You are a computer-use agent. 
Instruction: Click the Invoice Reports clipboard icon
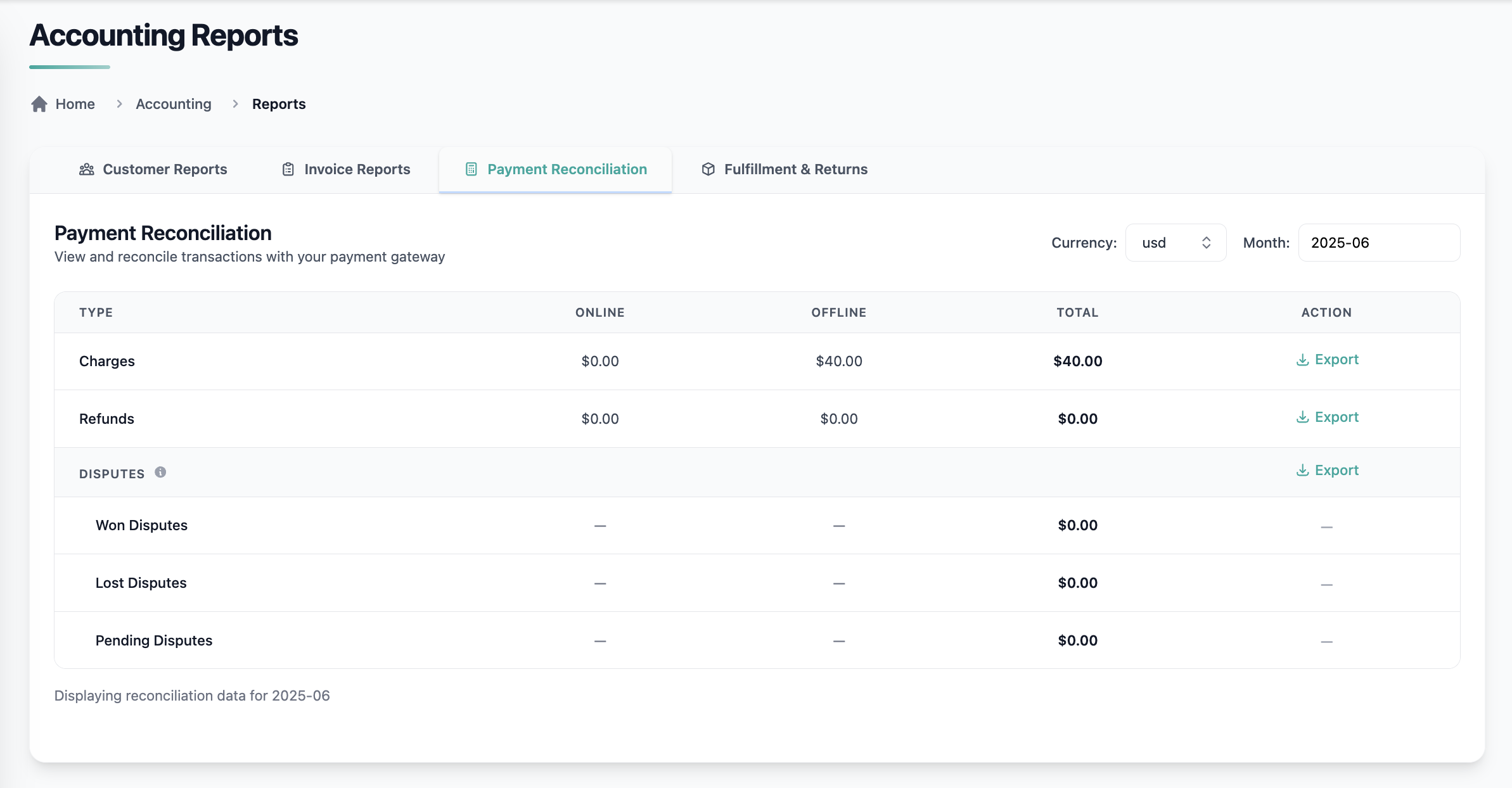pyautogui.click(x=288, y=169)
